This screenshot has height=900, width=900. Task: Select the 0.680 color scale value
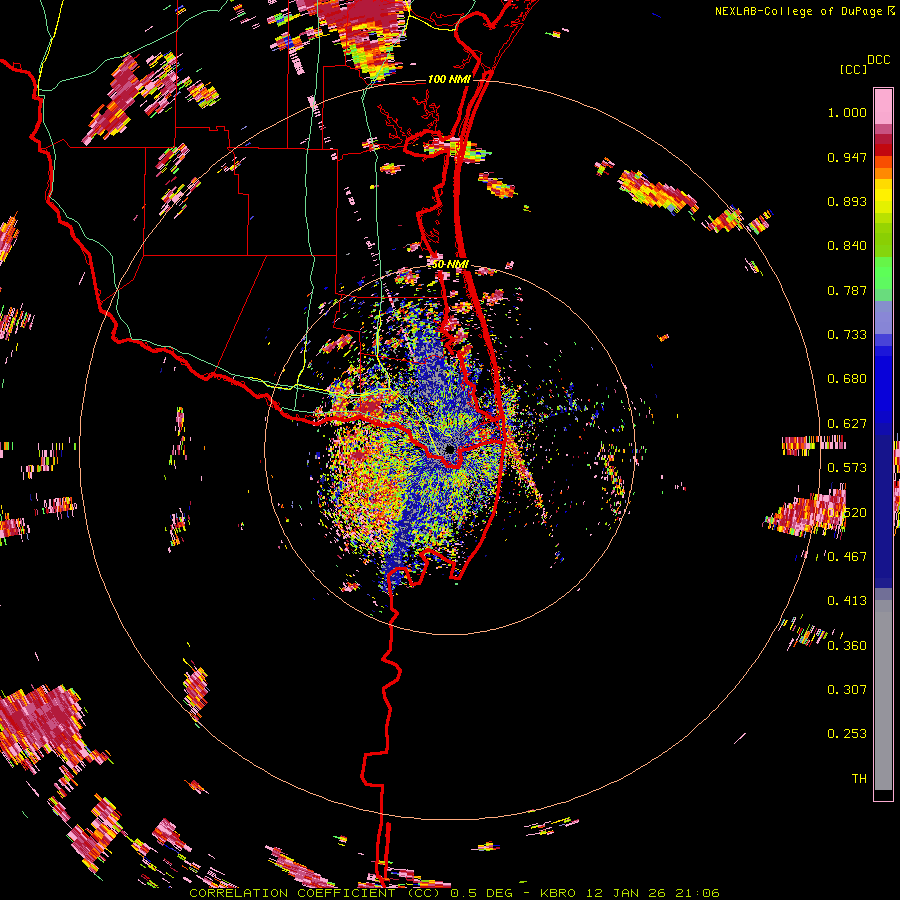[847, 379]
